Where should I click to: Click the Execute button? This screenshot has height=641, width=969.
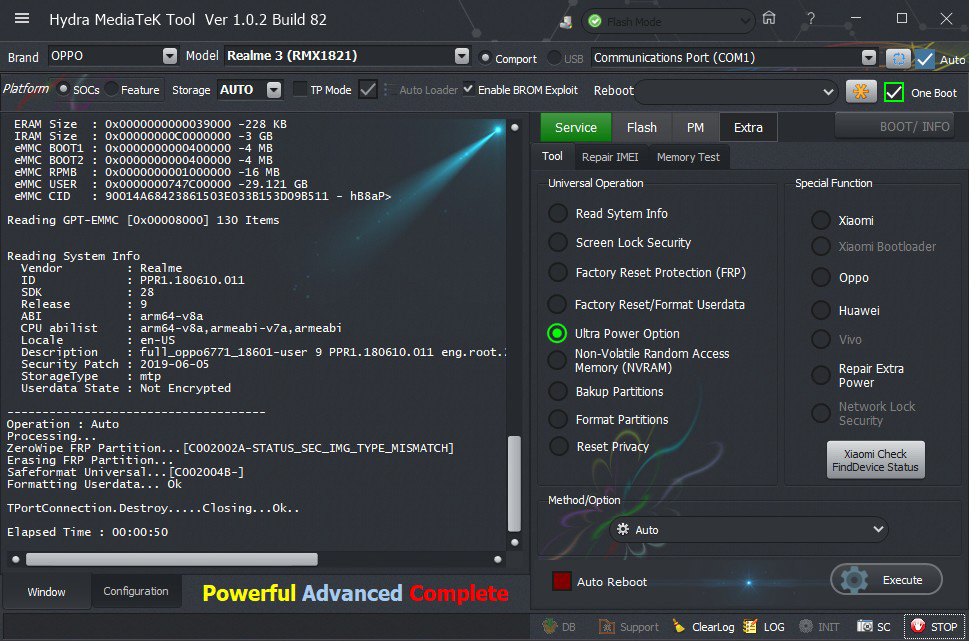coord(887,580)
